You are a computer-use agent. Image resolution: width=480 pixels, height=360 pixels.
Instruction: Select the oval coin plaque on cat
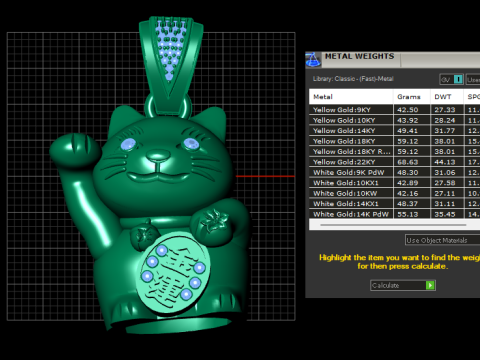[173, 273]
